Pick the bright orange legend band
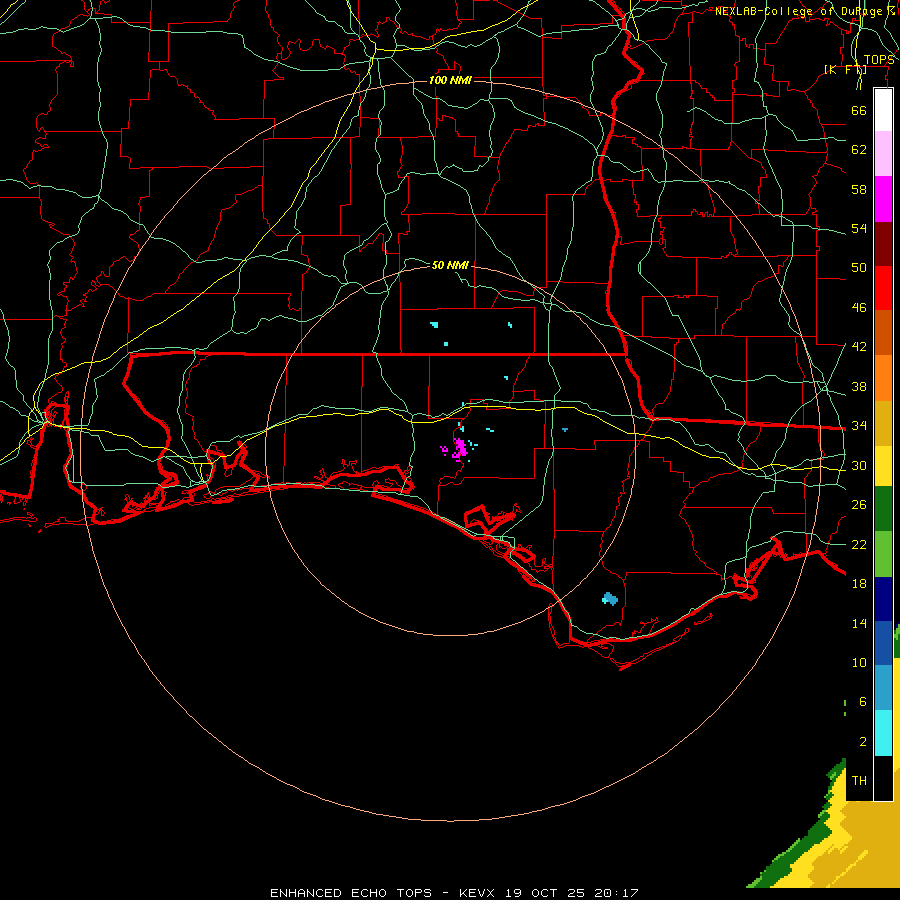Image resolution: width=900 pixels, height=900 pixels. [x=883, y=378]
